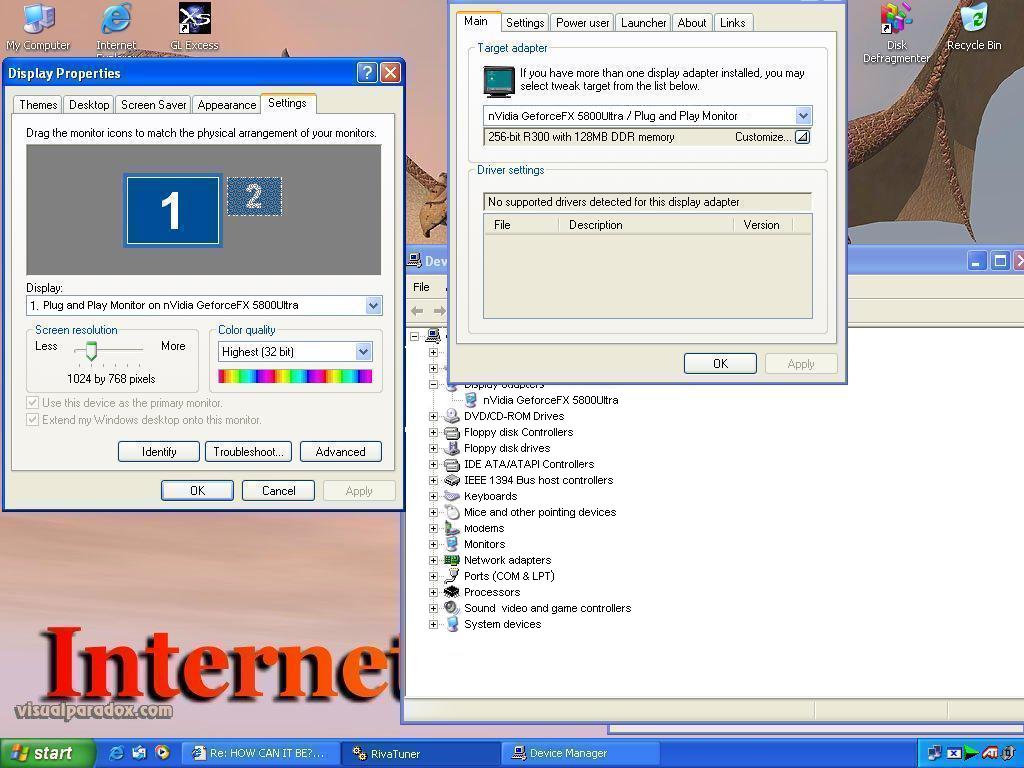Image resolution: width=1024 pixels, height=768 pixels.
Task: Switch to Re: HOW CAN IT BE taskbar button
Action: (261, 754)
